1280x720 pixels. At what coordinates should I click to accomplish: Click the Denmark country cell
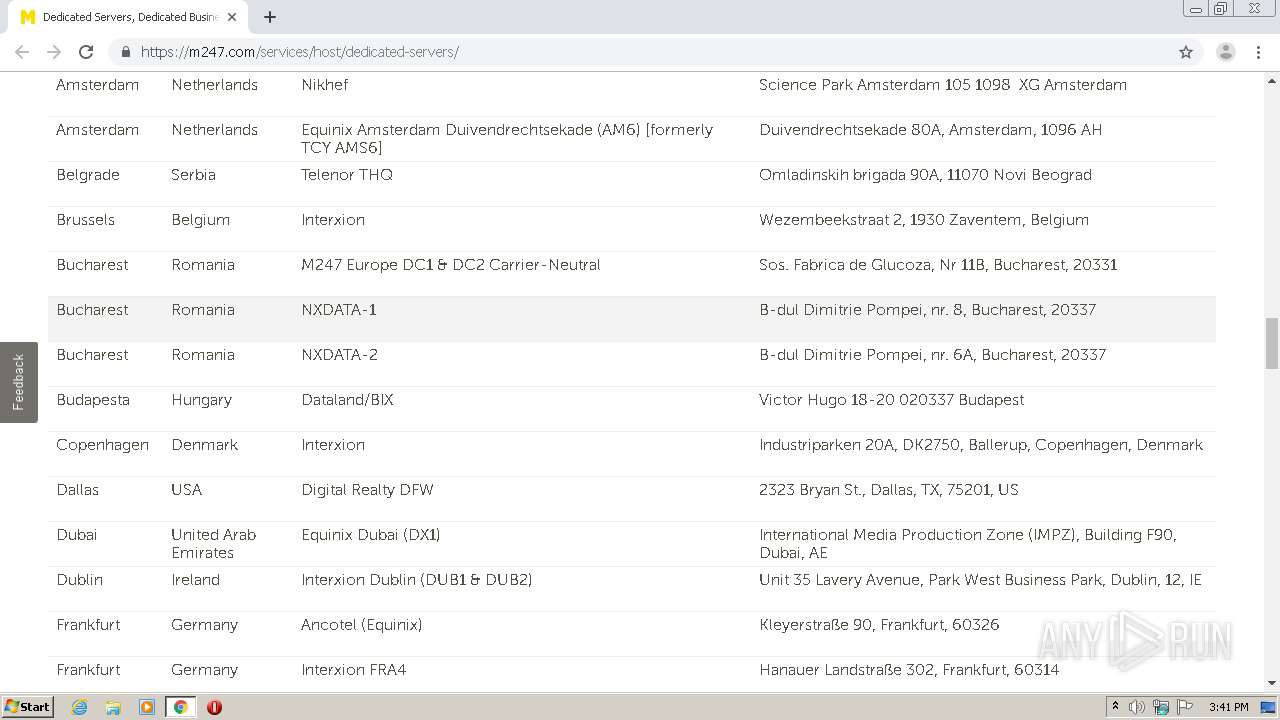pos(204,445)
